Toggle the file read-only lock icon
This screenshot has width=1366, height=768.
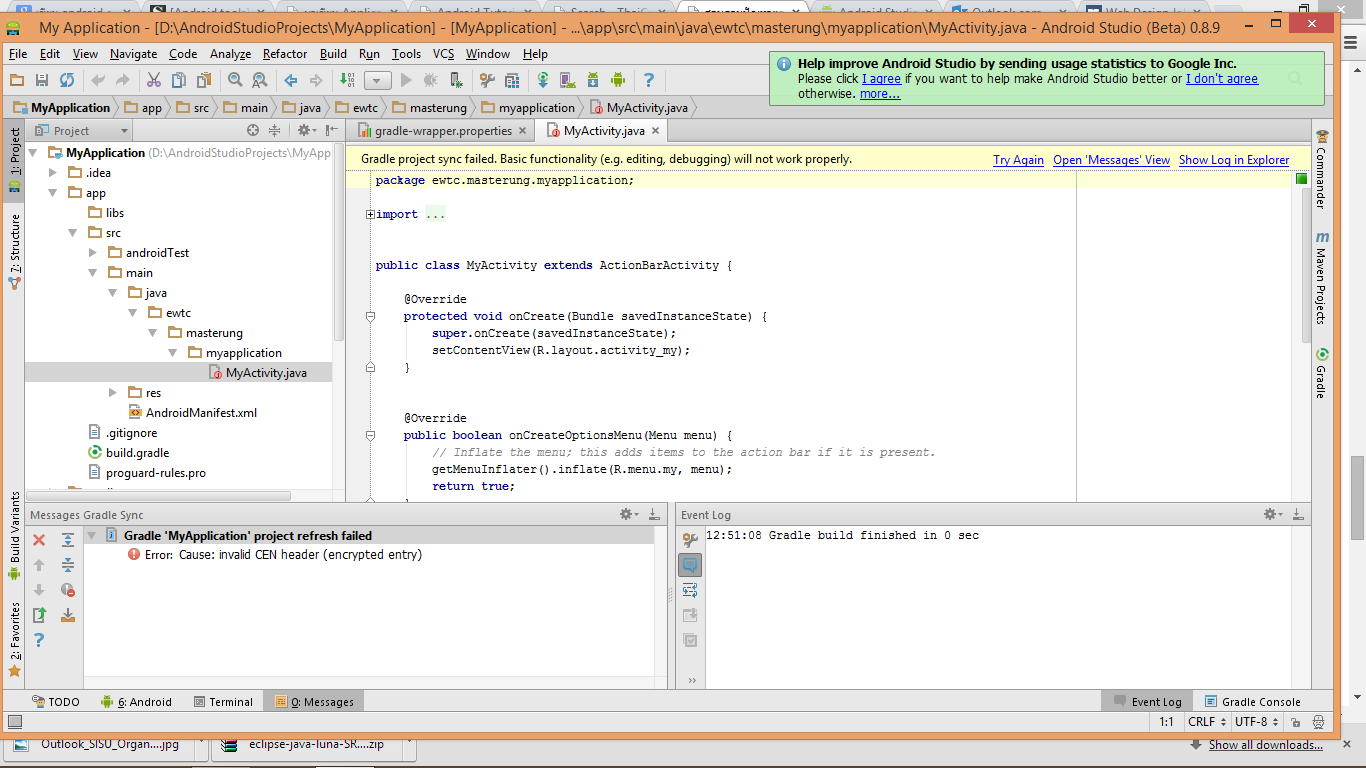click(x=1296, y=722)
